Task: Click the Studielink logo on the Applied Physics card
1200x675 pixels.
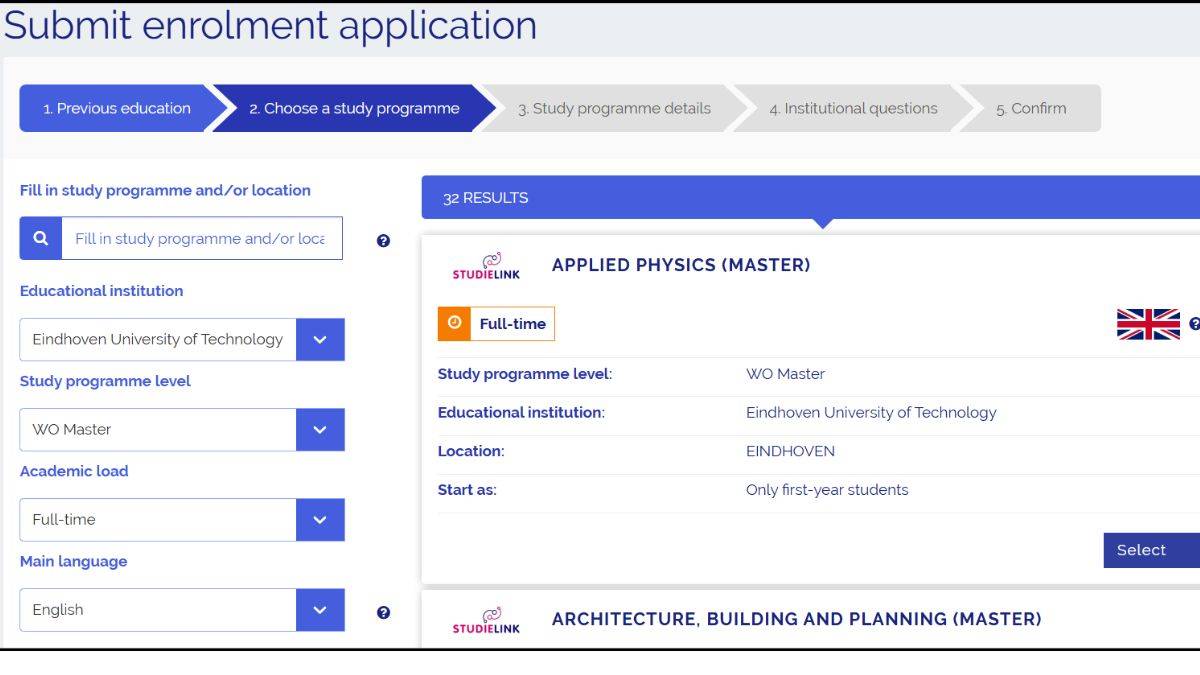Action: tap(487, 264)
